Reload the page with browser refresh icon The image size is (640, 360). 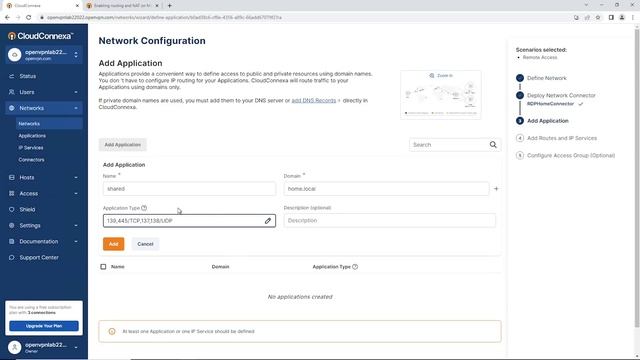29,18
